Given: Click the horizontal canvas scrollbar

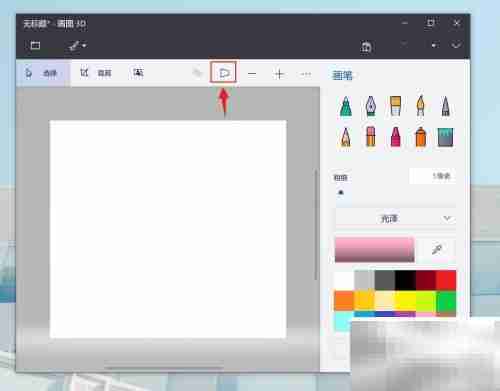Looking at the screenshot, I should pyautogui.click(x=163, y=368).
